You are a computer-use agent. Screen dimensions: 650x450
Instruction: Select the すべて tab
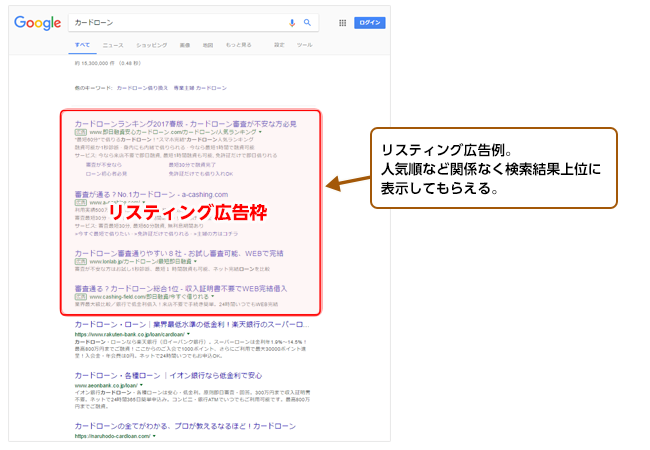pyautogui.click(x=82, y=45)
